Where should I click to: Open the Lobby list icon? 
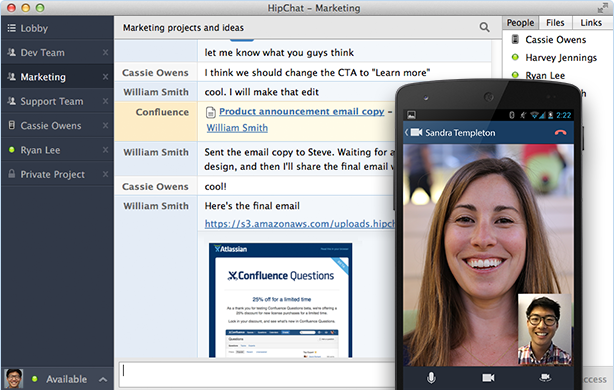click(x=12, y=28)
